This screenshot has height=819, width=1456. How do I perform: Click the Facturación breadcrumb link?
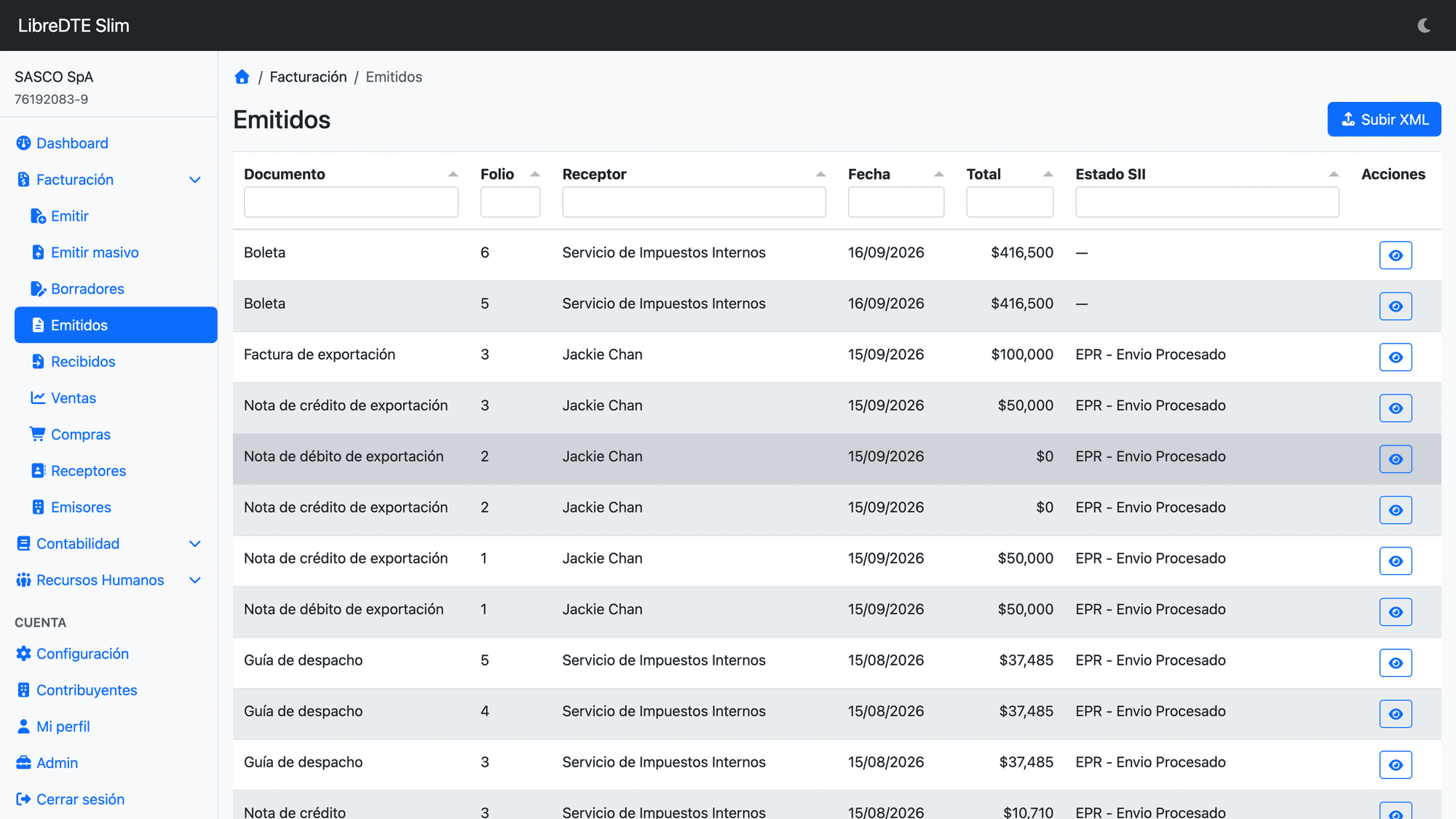308,77
